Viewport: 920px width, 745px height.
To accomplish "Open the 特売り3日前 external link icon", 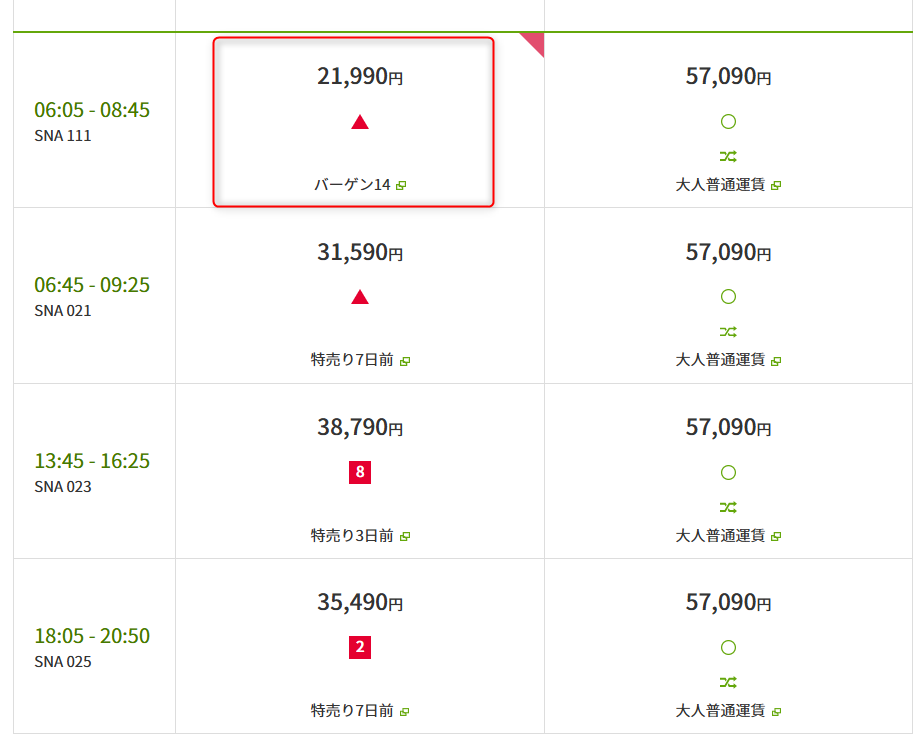I will click(405, 536).
